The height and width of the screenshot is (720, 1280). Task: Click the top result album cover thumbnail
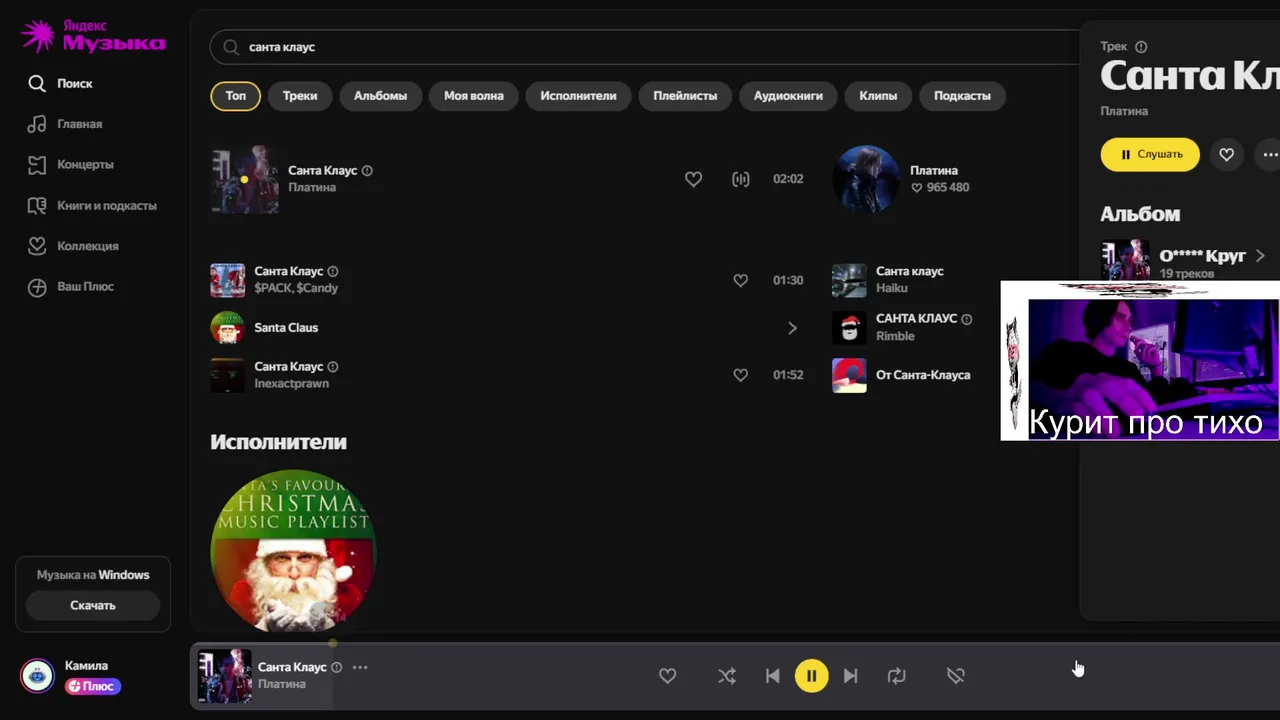point(244,179)
